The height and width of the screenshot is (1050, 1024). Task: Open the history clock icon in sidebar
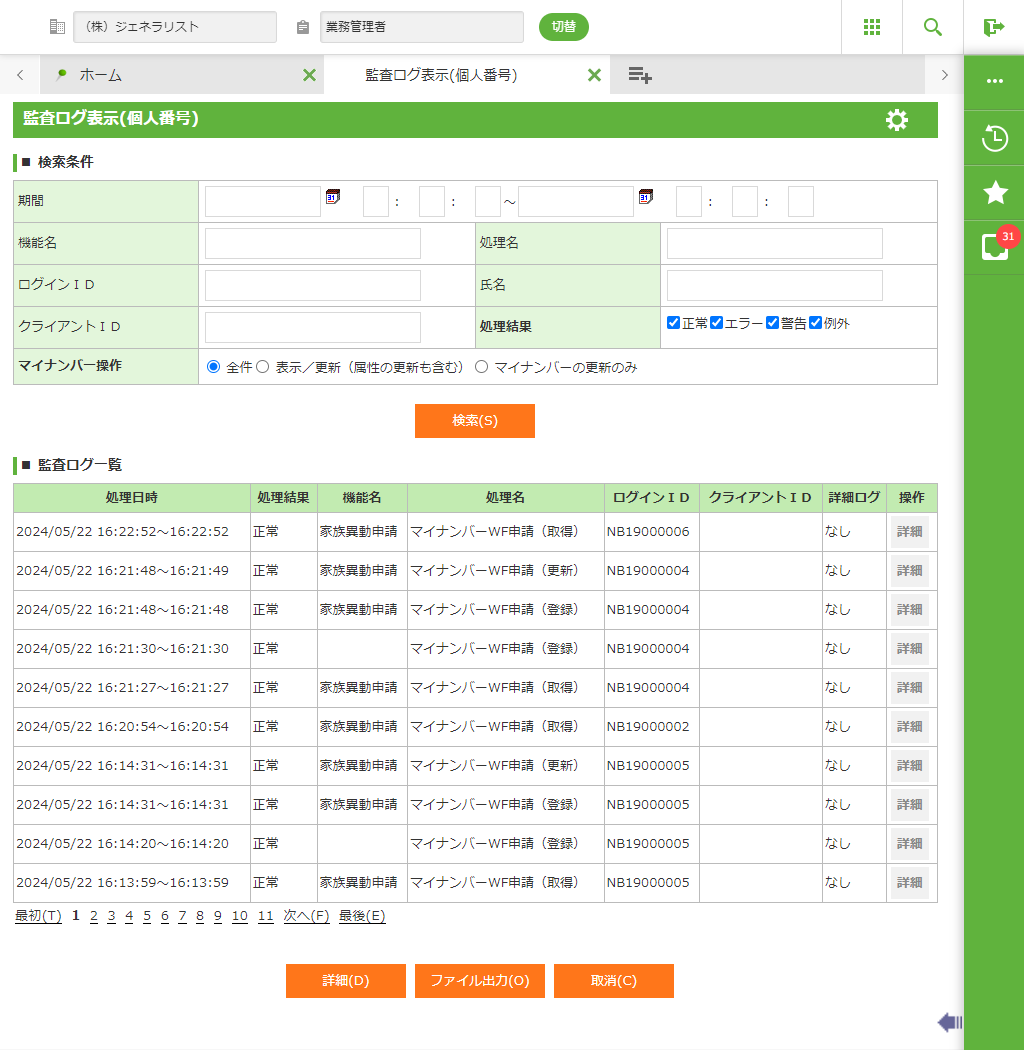(994, 138)
